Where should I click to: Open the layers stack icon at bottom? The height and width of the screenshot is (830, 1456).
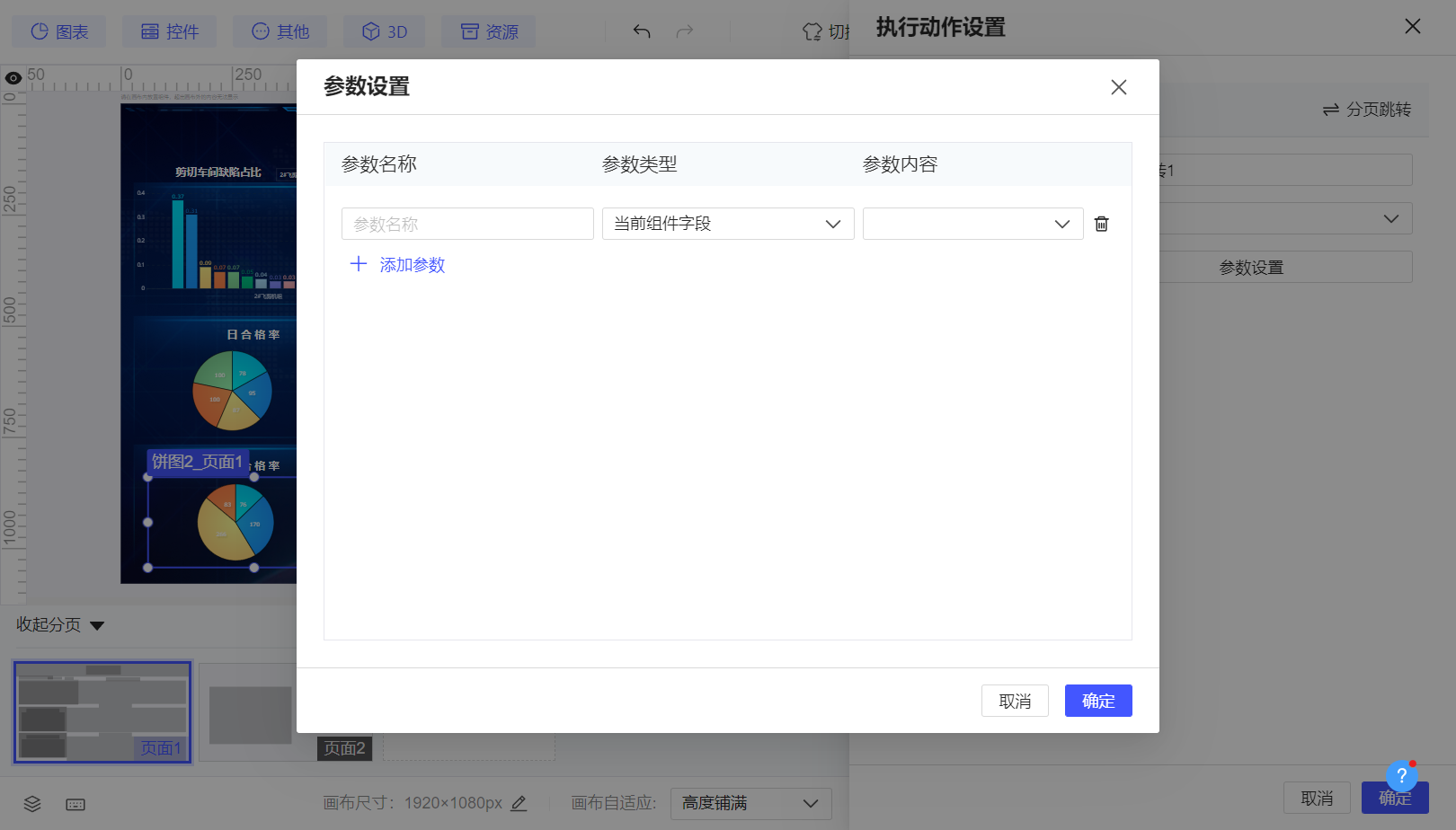pos(32,804)
